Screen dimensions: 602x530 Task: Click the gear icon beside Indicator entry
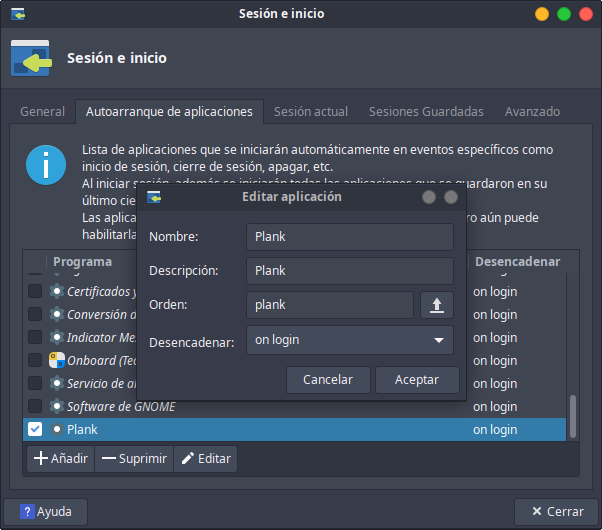[x=57, y=337]
